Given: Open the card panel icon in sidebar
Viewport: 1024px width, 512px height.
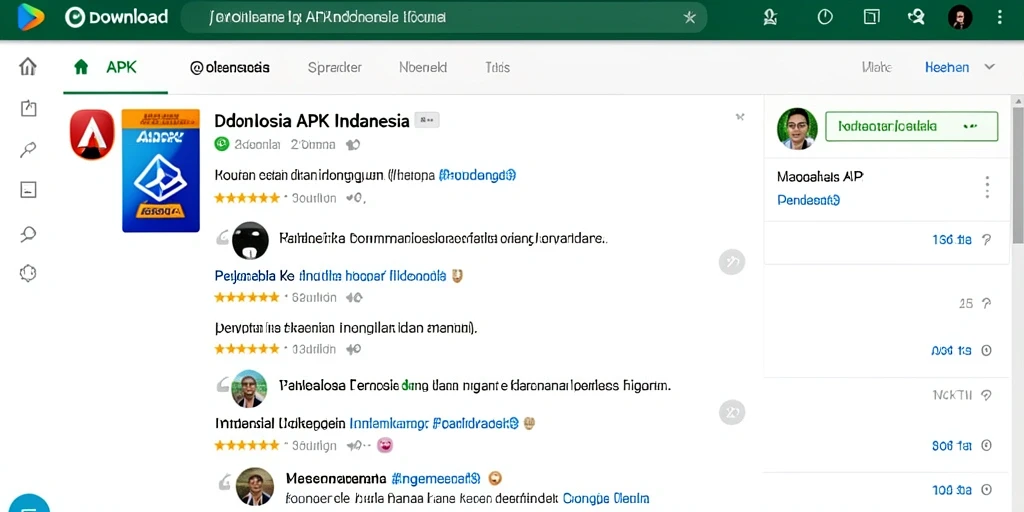Looking at the screenshot, I should [x=28, y=190].
